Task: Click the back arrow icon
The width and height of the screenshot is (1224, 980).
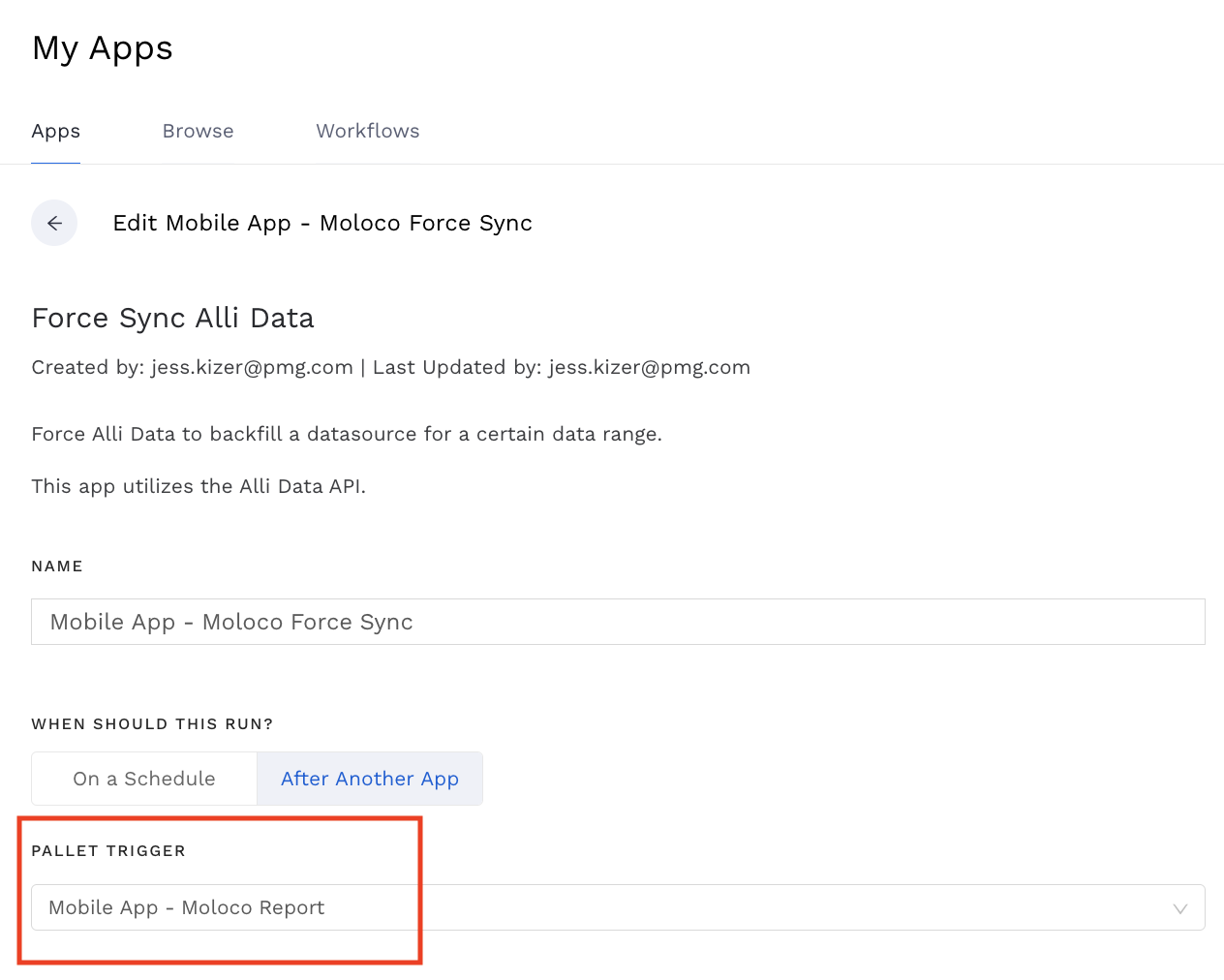Action: [x=54, y=223]
